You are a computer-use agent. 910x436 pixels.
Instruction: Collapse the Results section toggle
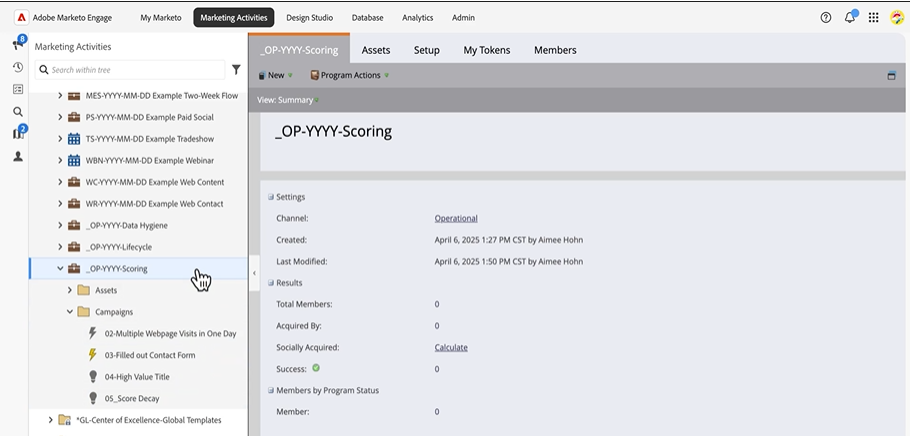270,283
